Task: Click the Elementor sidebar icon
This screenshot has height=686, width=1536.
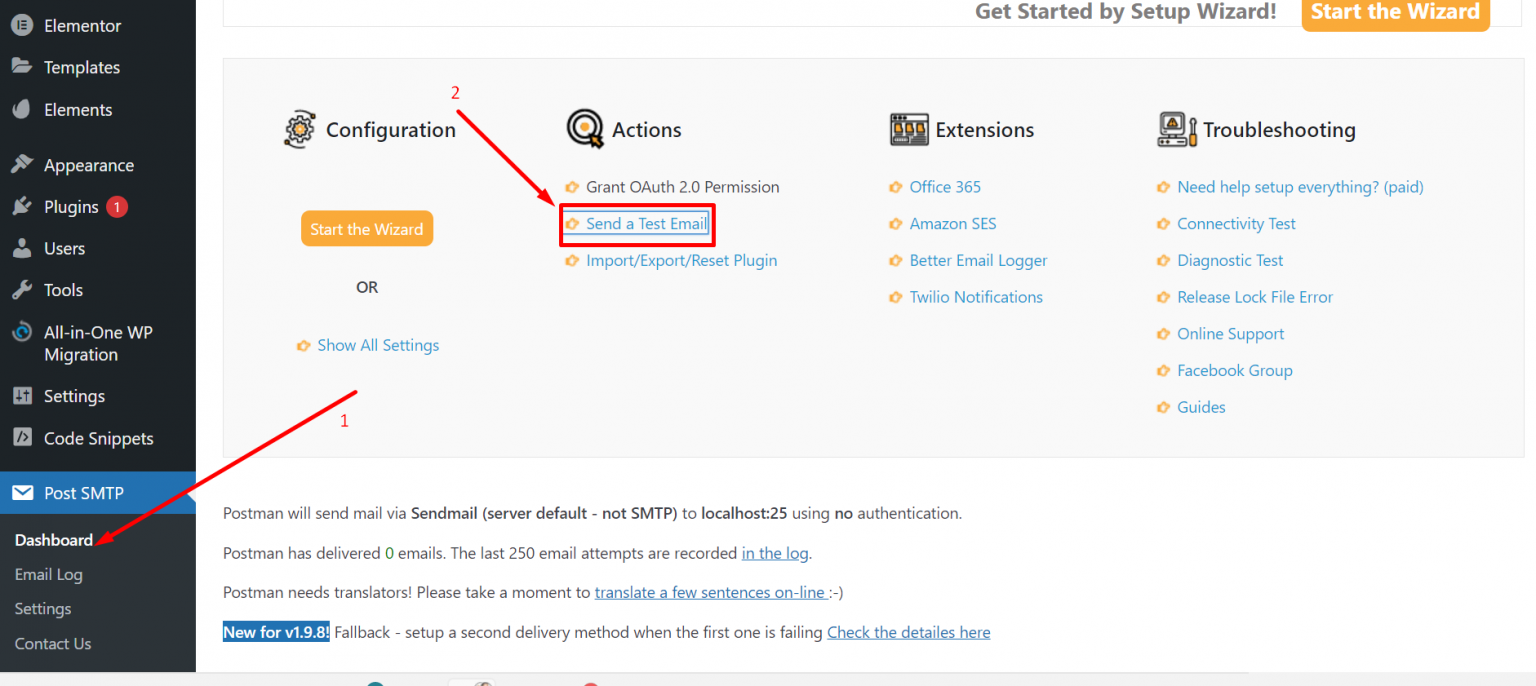Action: [x=22, y=25]
